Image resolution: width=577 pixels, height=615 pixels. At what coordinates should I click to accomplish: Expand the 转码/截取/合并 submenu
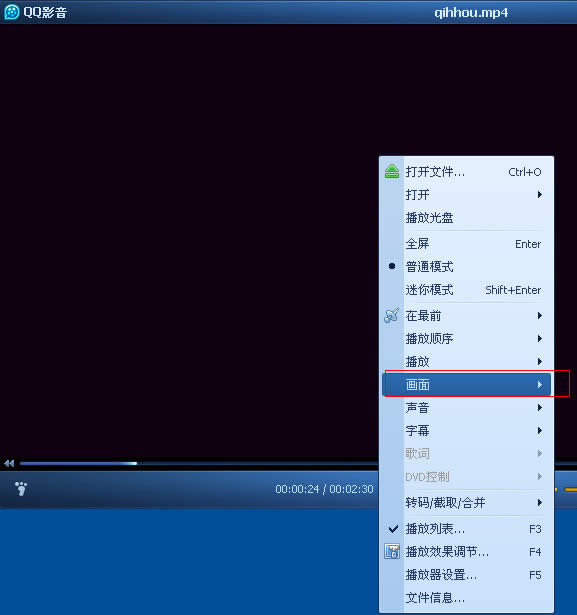pyautogui.click(x=466, y=502)
